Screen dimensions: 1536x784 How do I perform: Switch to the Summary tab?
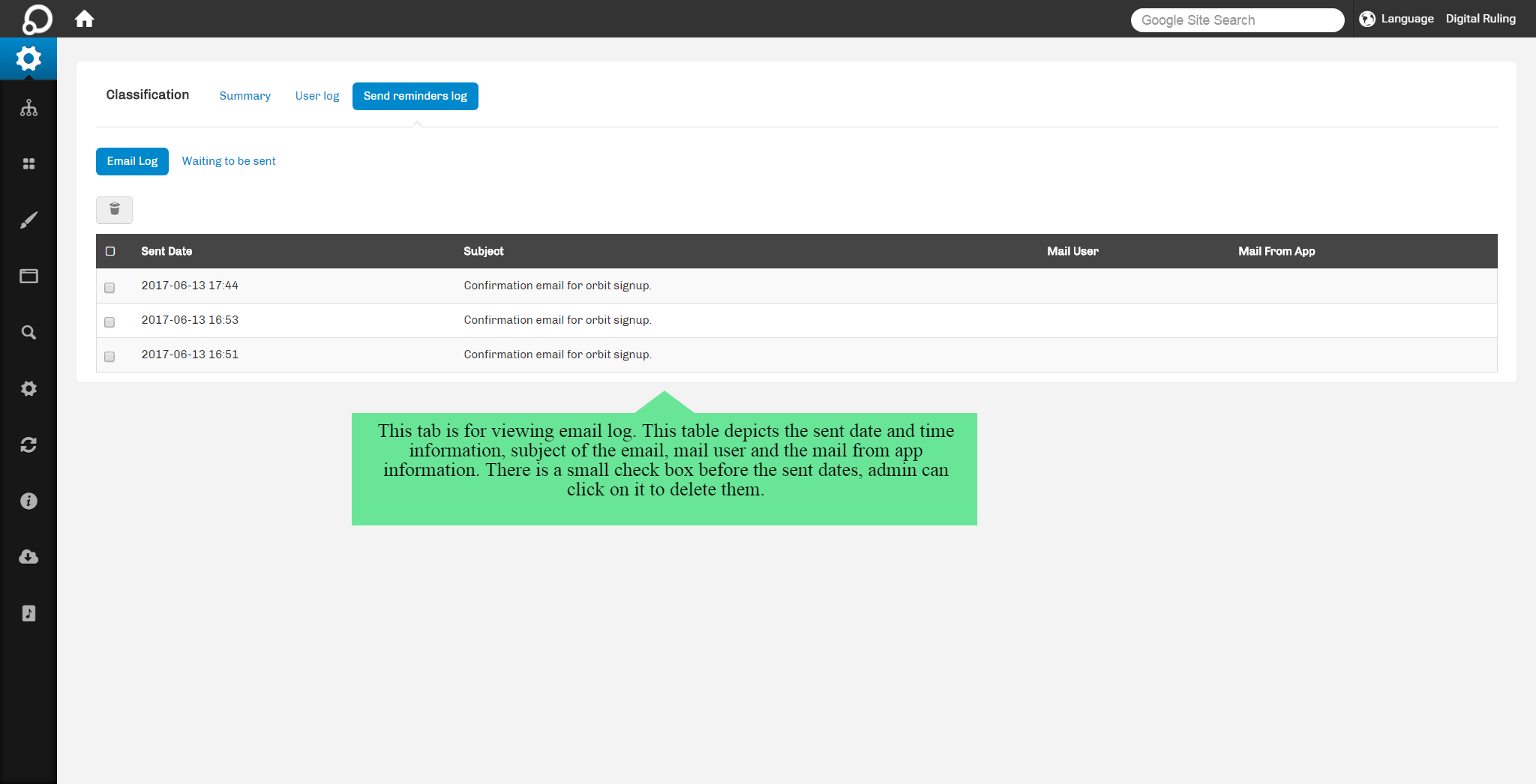point(244,96)
